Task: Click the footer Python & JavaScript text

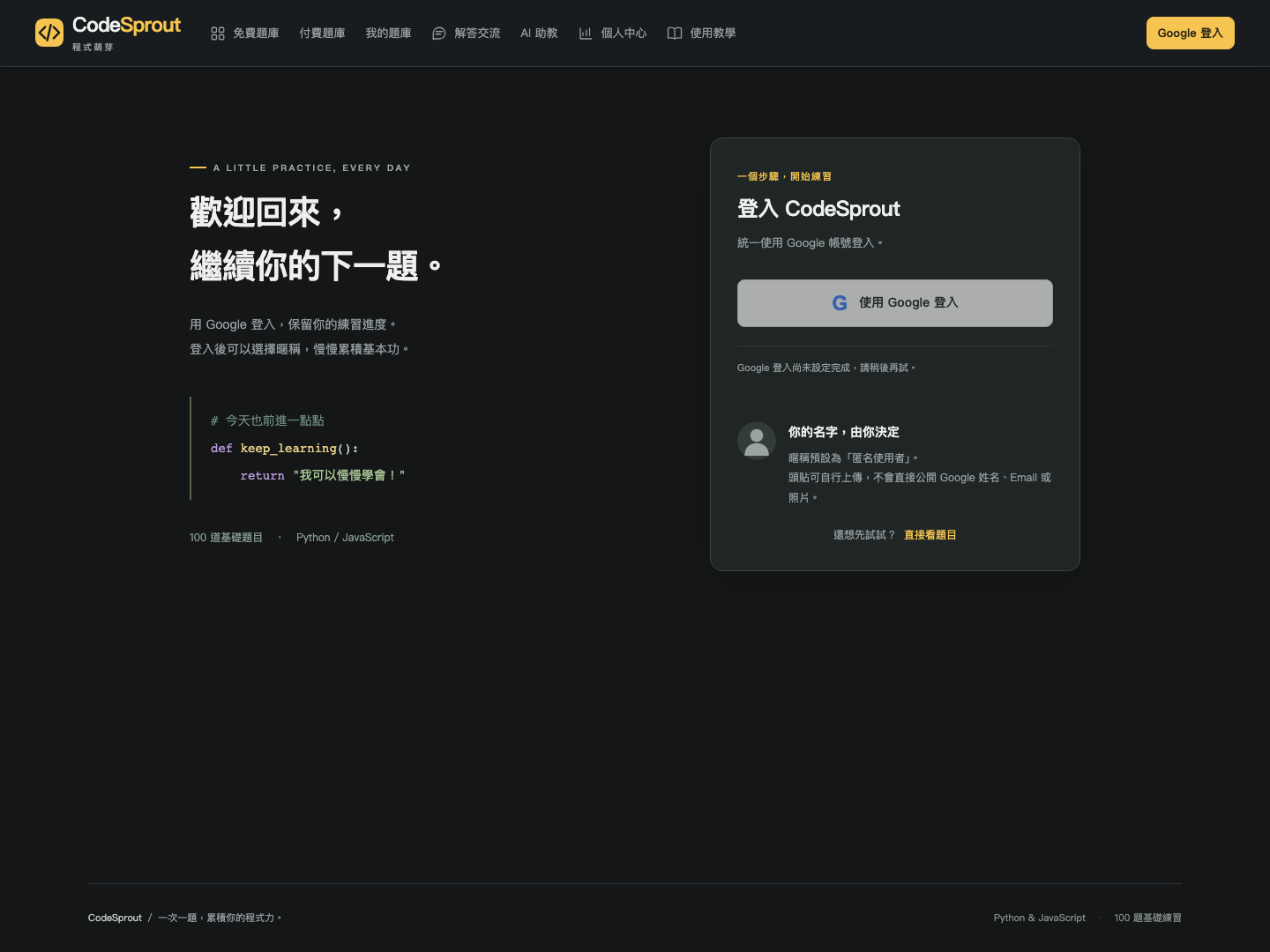Action: (1040, 918)
